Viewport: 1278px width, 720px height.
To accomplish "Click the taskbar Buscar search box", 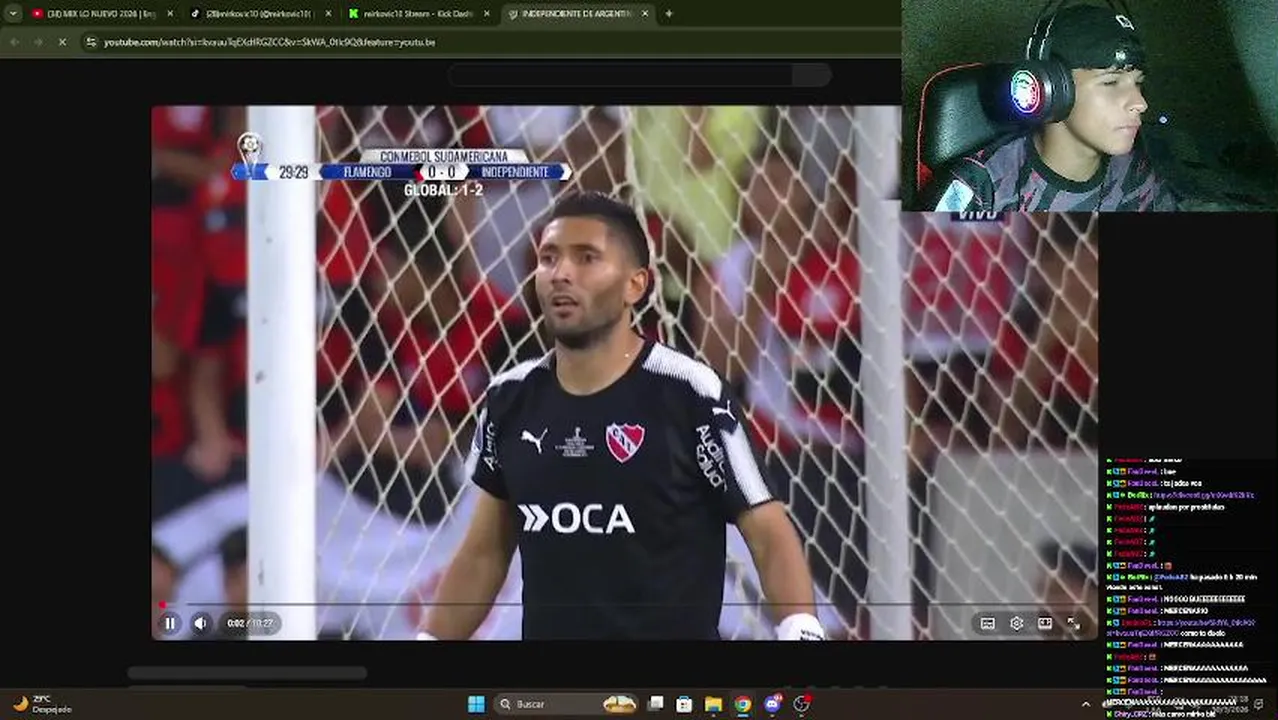I will tap(567, 704).
